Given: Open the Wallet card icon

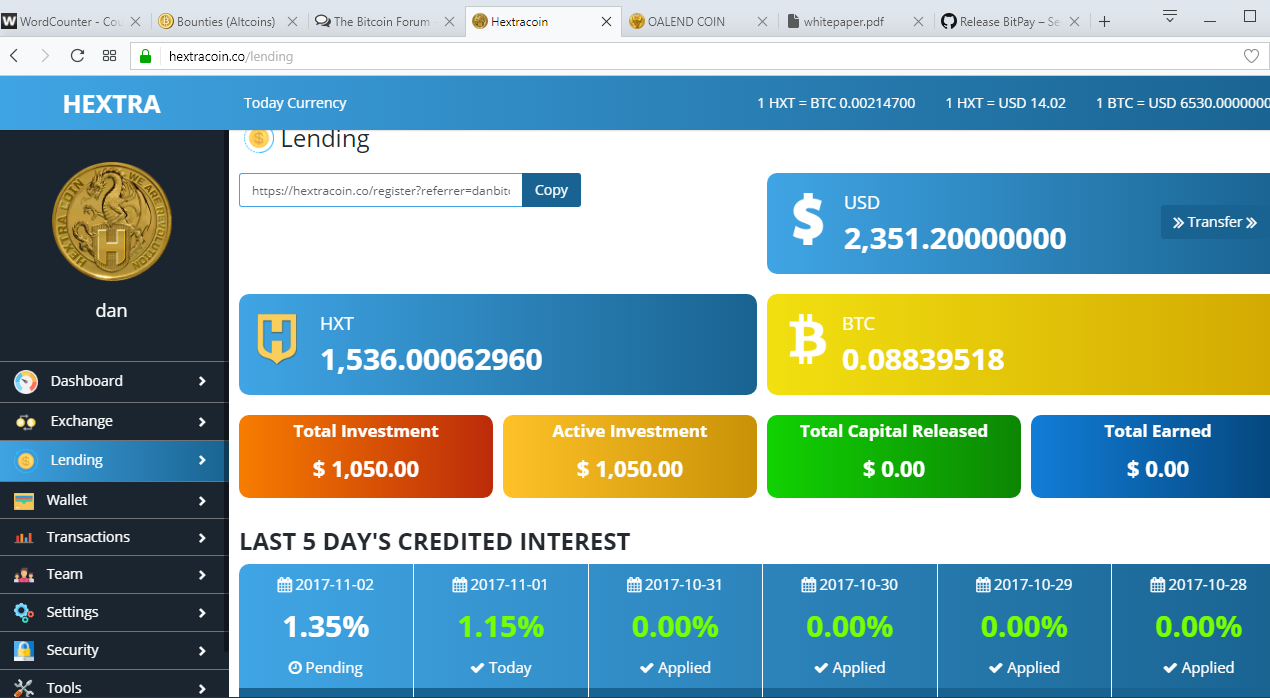Looking at the screenshot, I should pyautogui.click(x=25, y=500).
